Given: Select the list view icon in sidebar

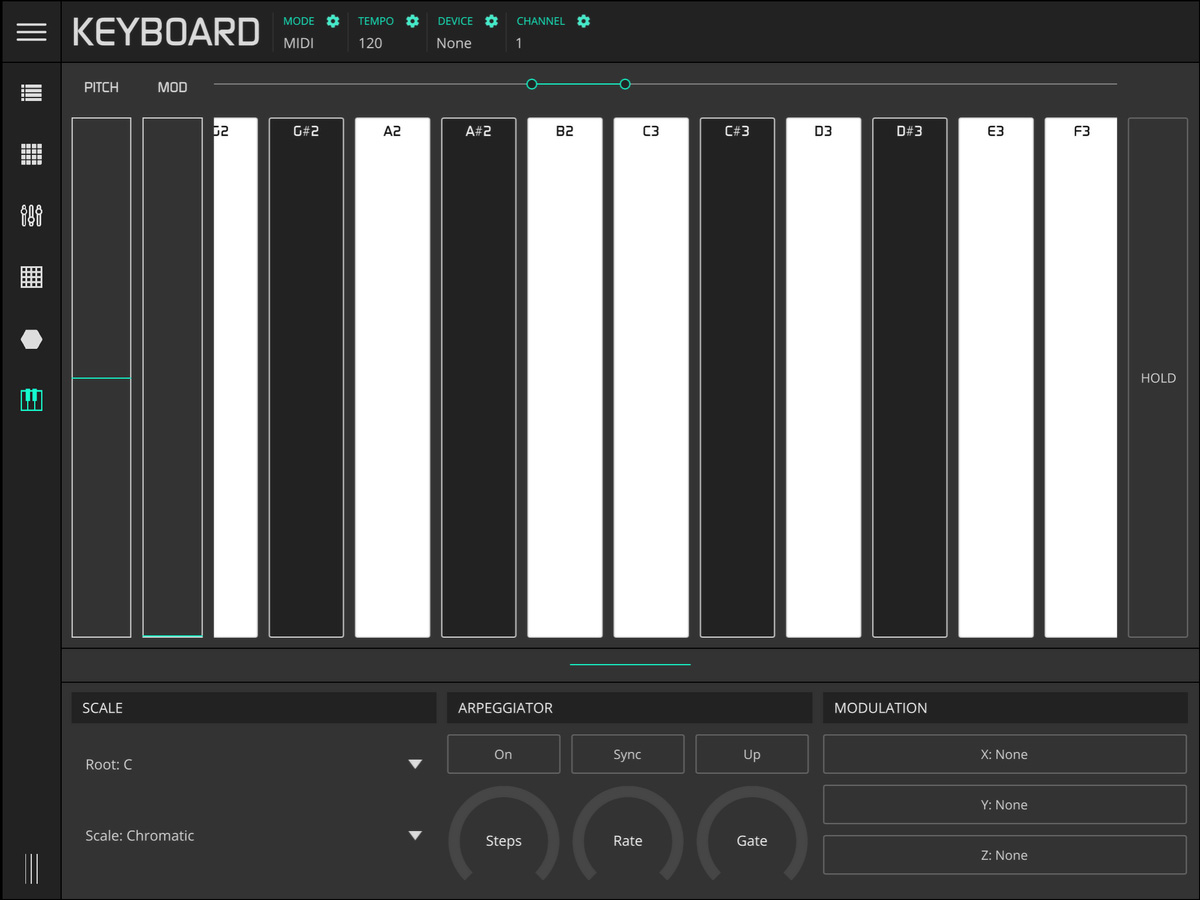Looking at the screenshot, I should pos(31,92).
